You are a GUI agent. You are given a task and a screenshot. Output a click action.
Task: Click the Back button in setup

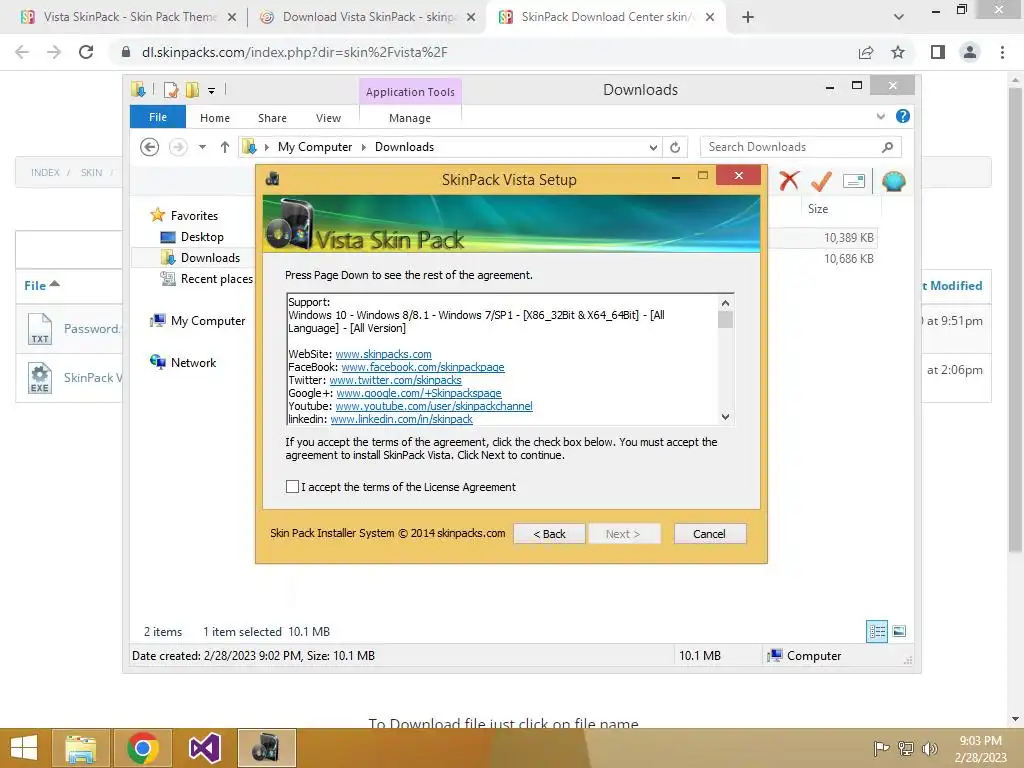[549, 534]
